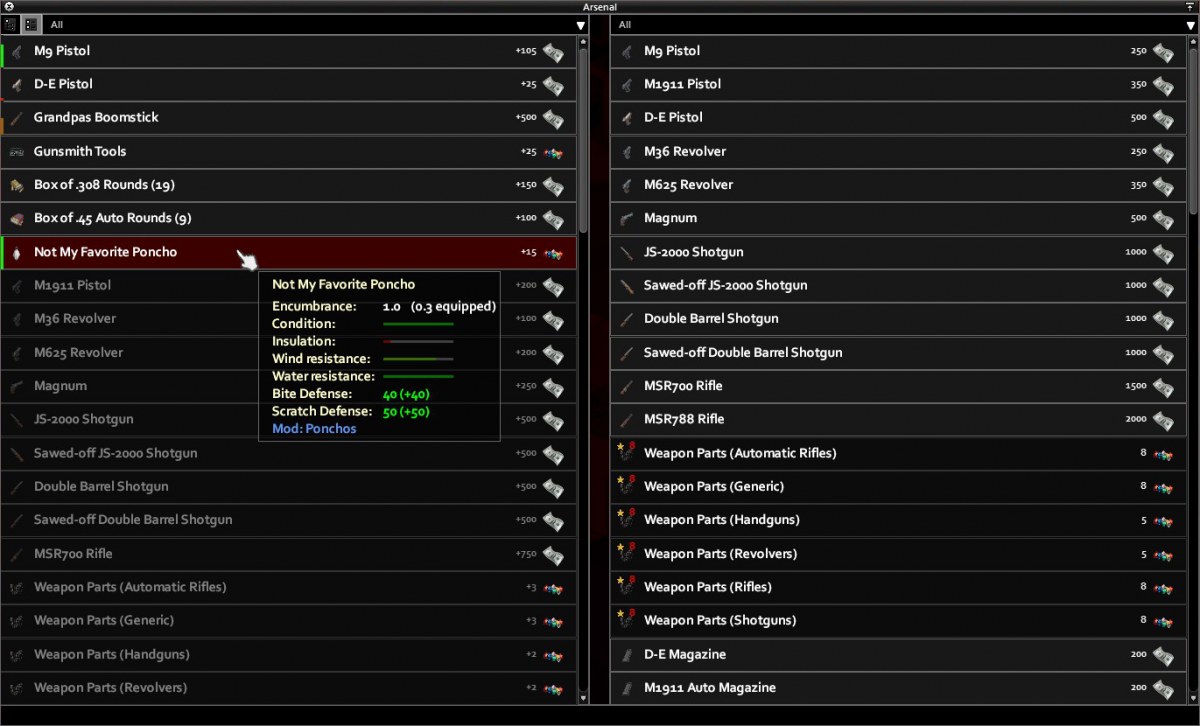Close the Arsenal window

click(8, 7)
